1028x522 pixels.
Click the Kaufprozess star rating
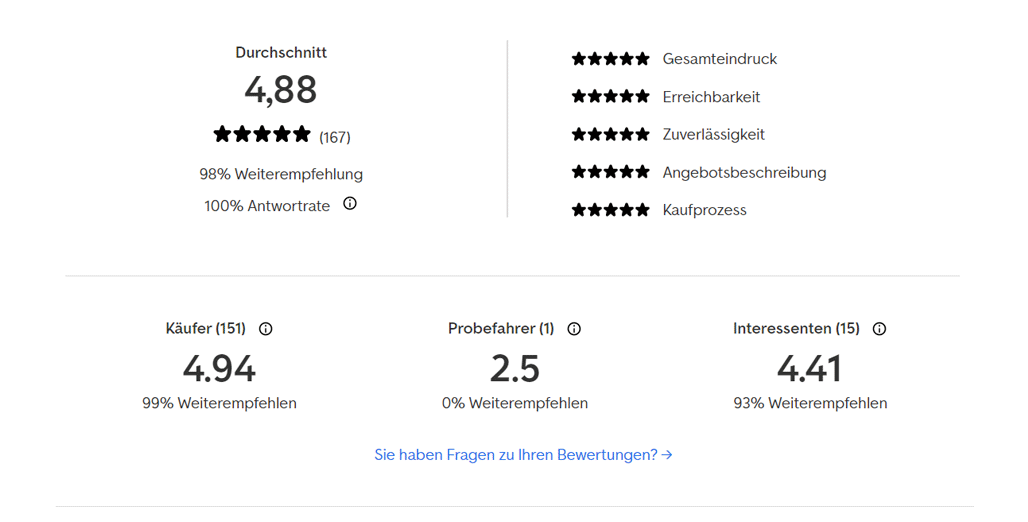point(610,210)
